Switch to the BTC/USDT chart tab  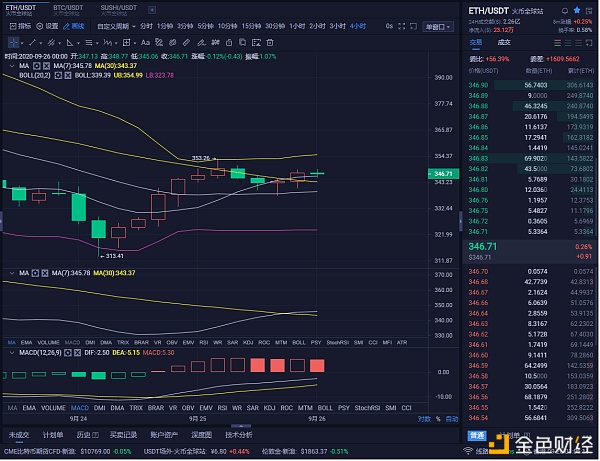[x=68, y=10]
